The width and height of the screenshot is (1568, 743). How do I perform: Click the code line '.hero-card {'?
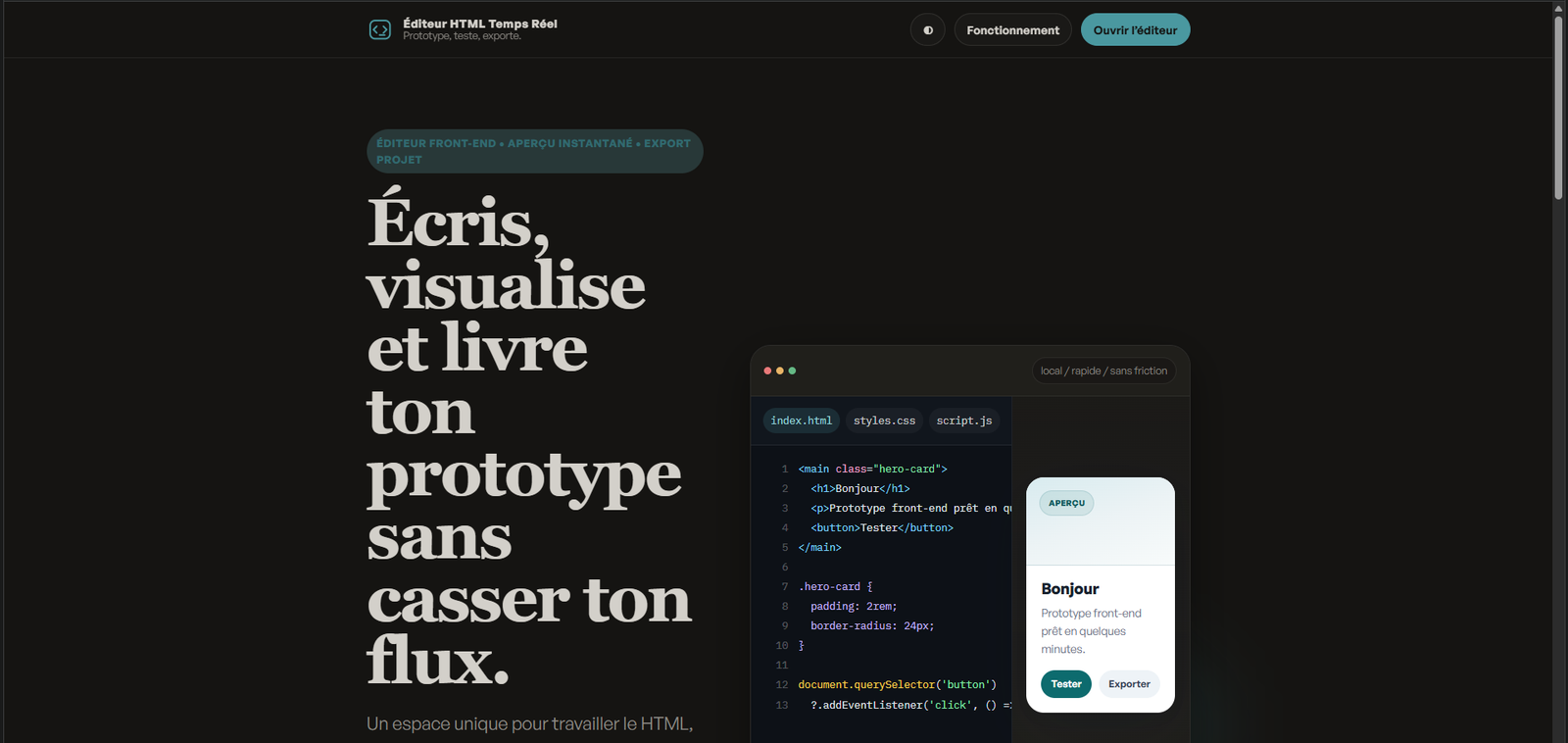(x=835, y=586)
